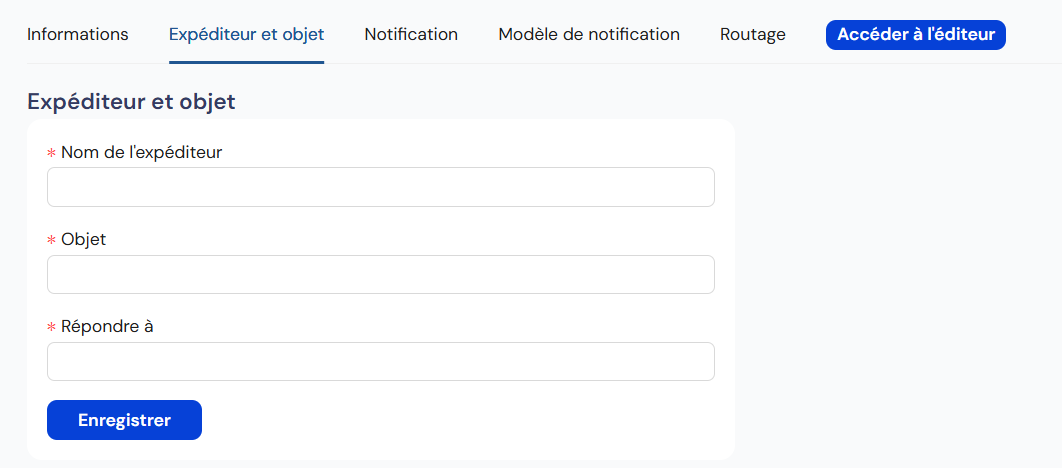
Task: Click blank tab bar space right of Accéder à l'éditeur
Action: 1034,35
